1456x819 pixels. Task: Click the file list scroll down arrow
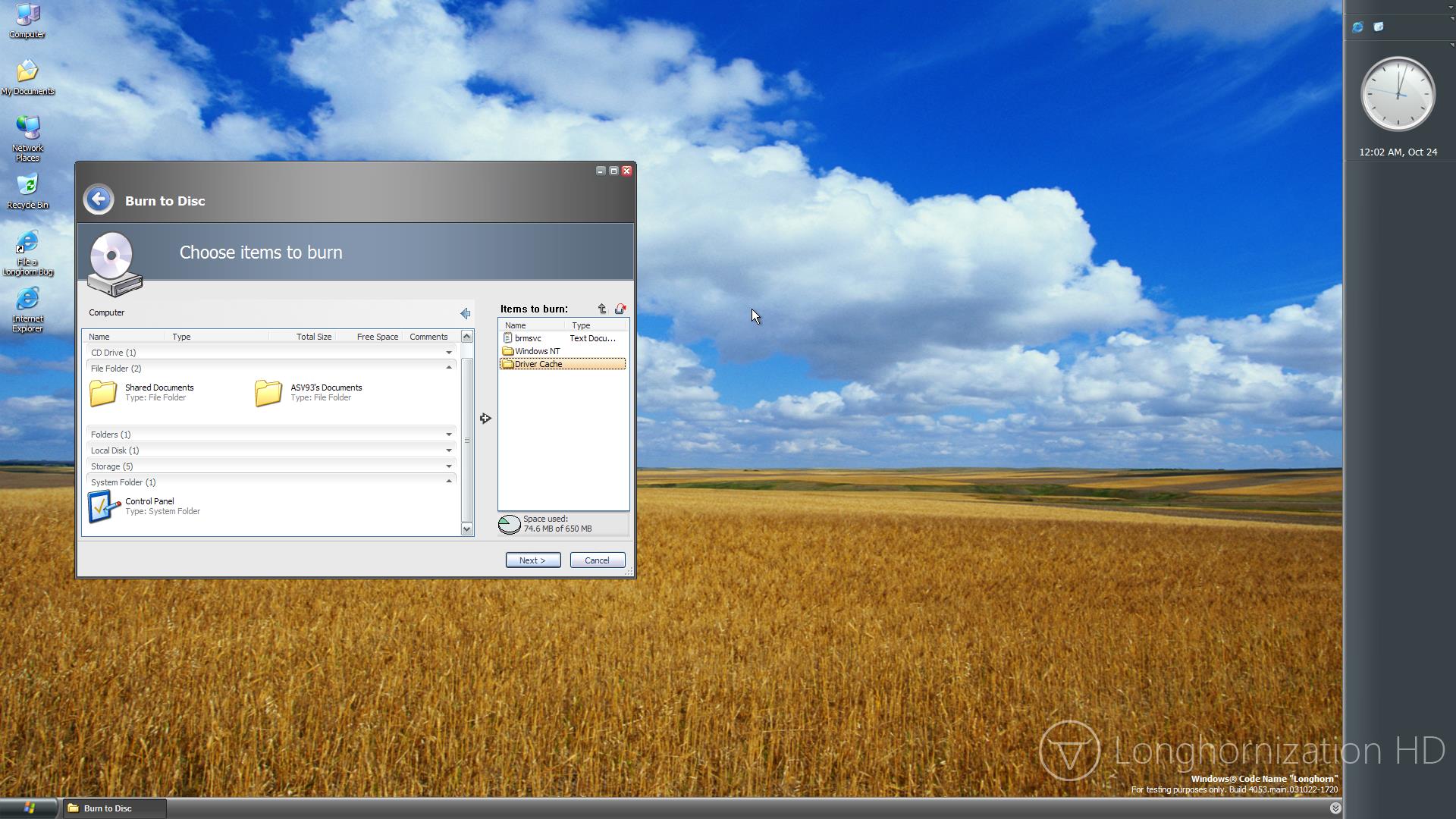point(466,529)
